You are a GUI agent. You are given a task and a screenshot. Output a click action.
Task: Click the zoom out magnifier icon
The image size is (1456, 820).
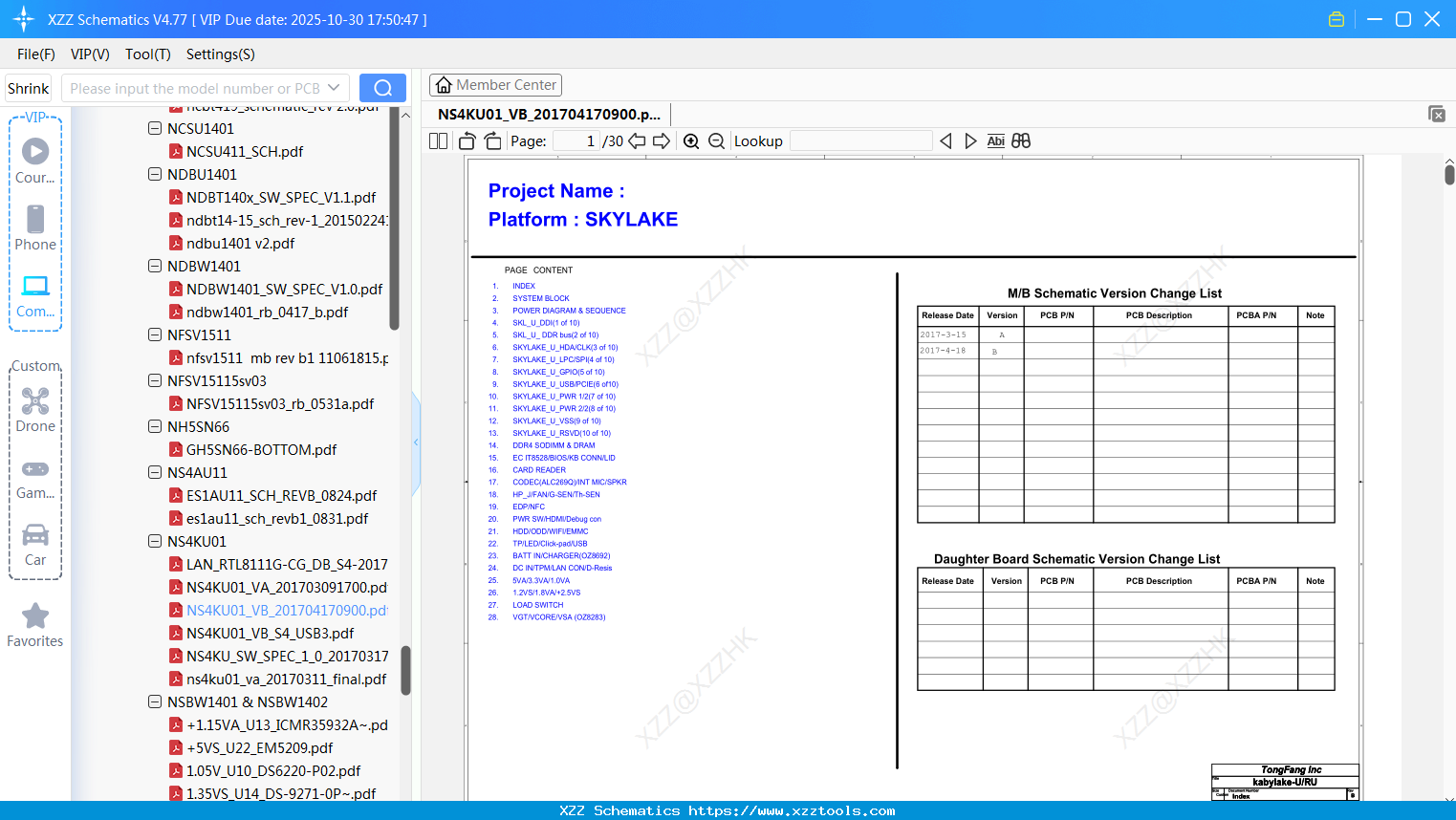pyautogui.click(x=717, y=141)
